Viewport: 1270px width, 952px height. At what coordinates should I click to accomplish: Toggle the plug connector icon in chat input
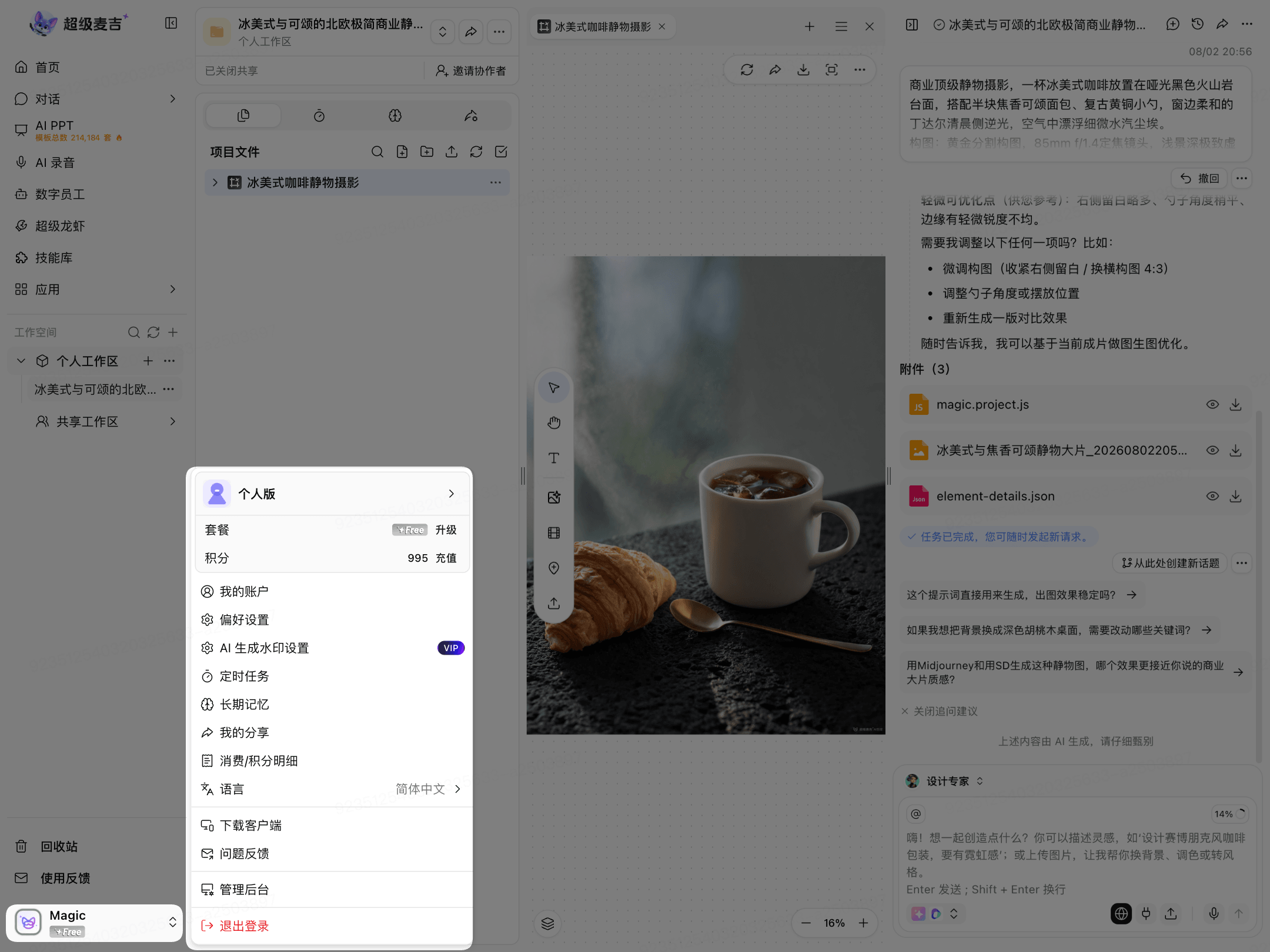pyautogui.click(x=1146, y=914)
